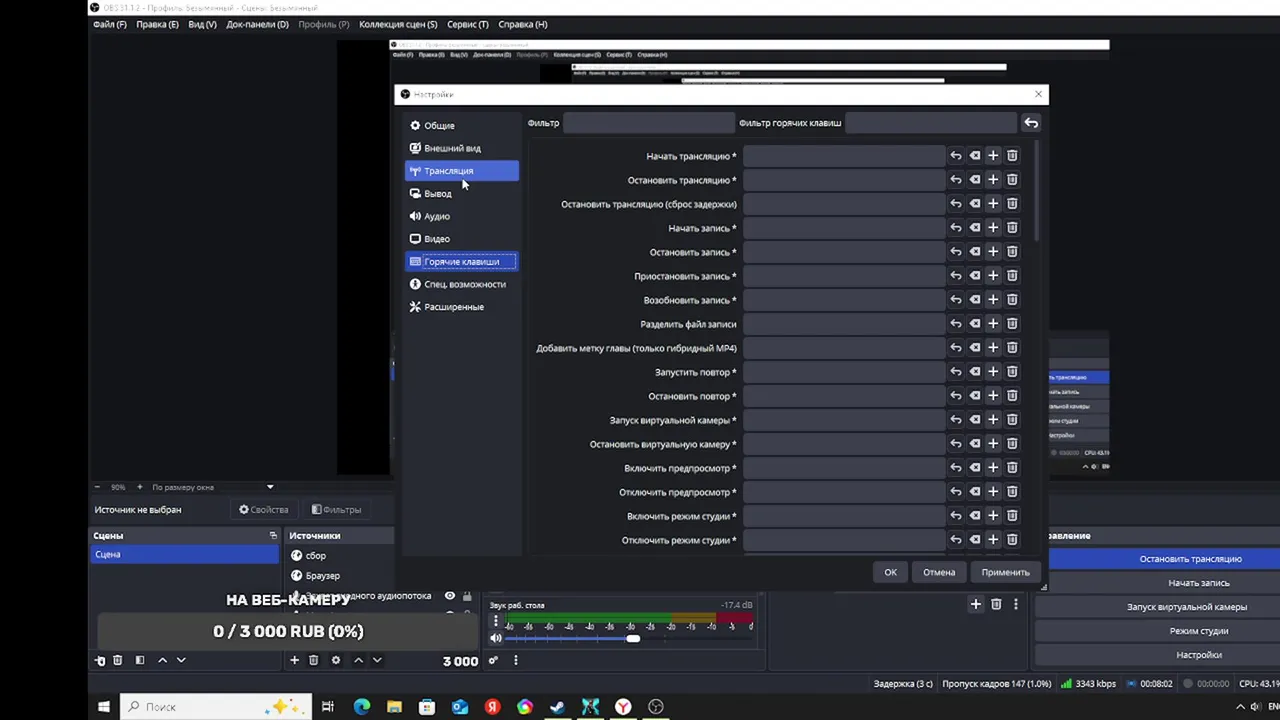Delete selected source with trash icon

point(313,660)
